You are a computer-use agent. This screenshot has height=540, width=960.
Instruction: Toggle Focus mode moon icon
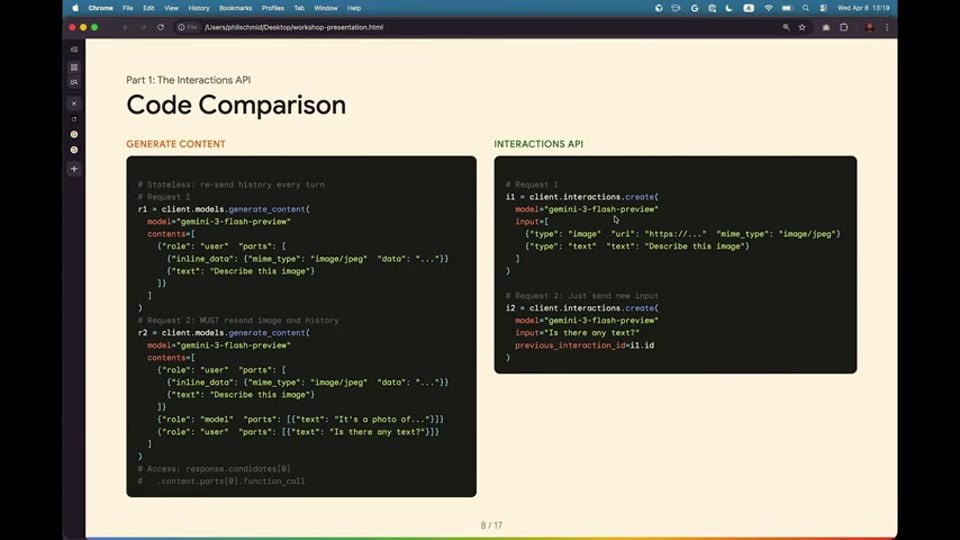[x=729, y=8]
